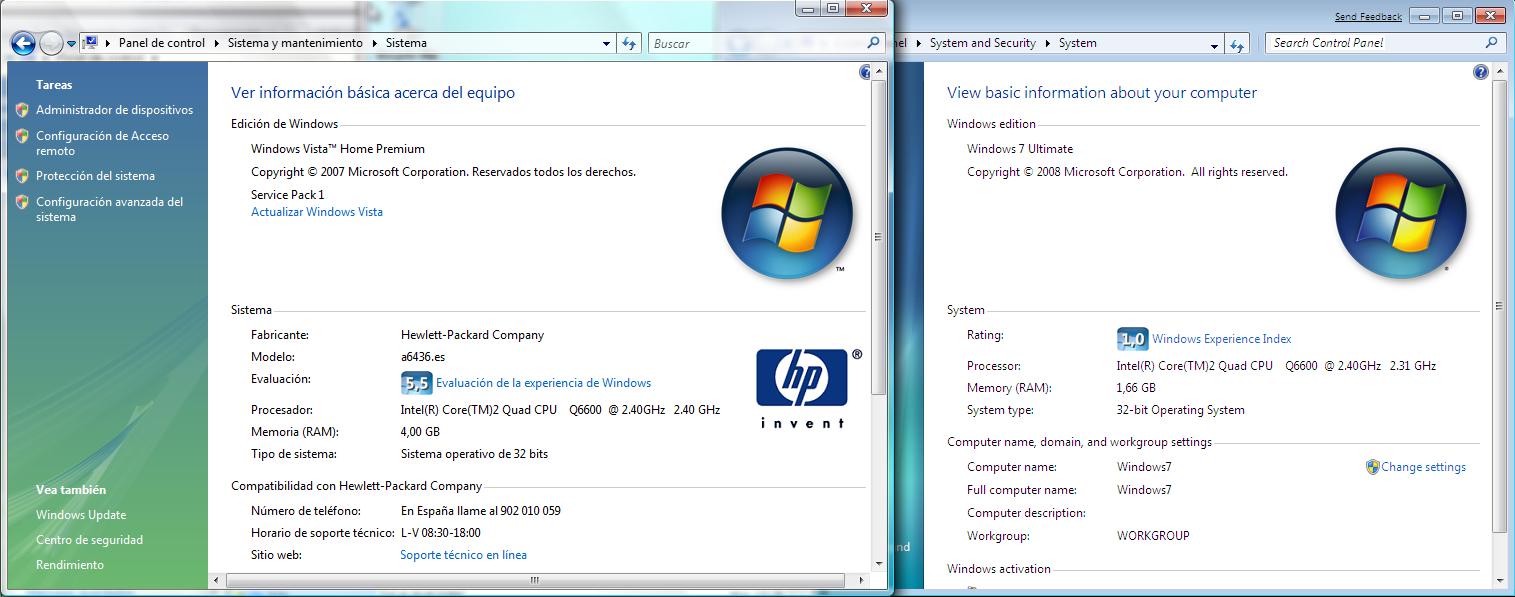
Task: Click refresh button beside Vista address bar
Action: tap(629, 43)
